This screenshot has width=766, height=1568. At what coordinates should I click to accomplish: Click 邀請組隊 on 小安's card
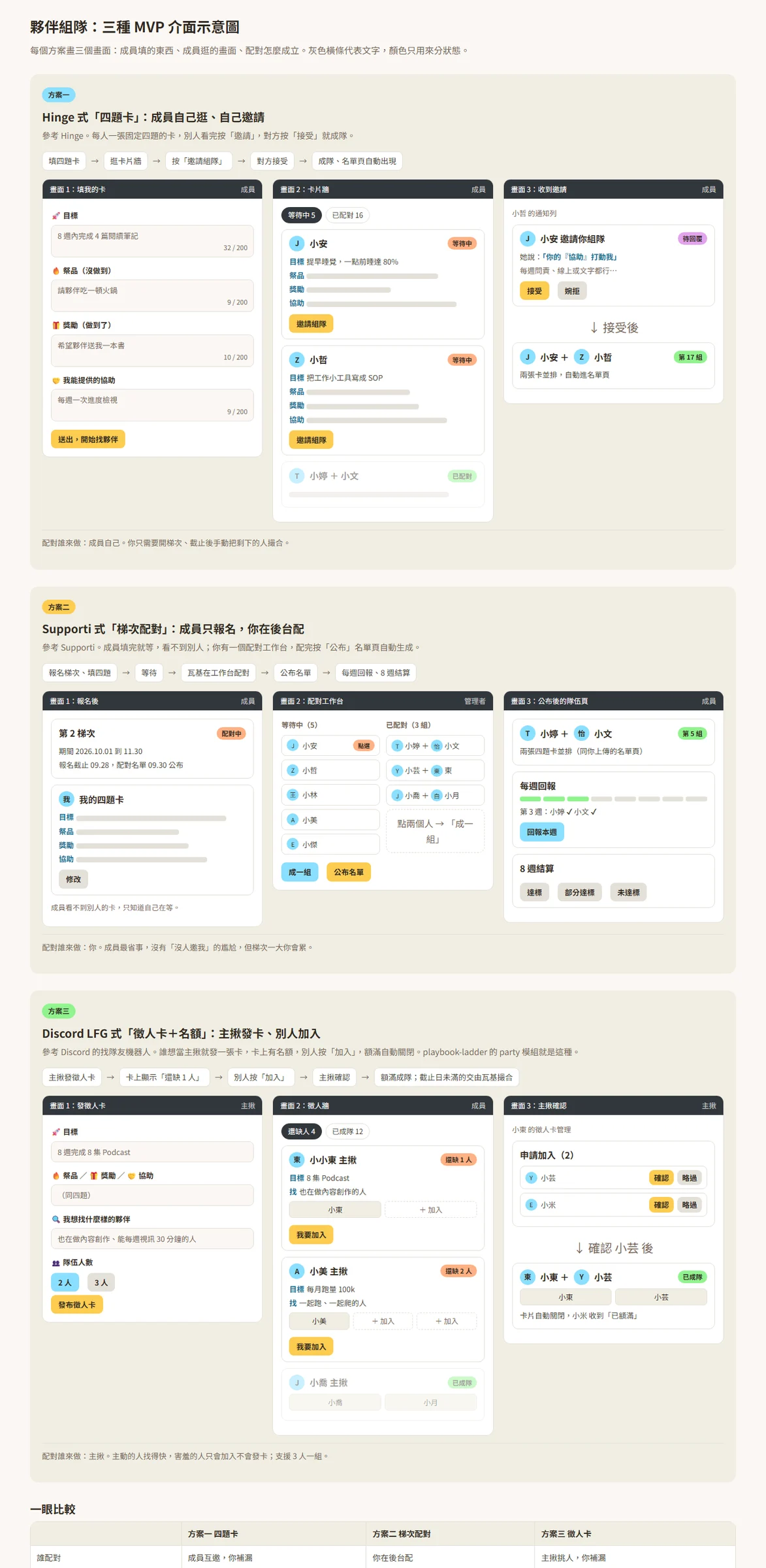[x=311, y=324]
